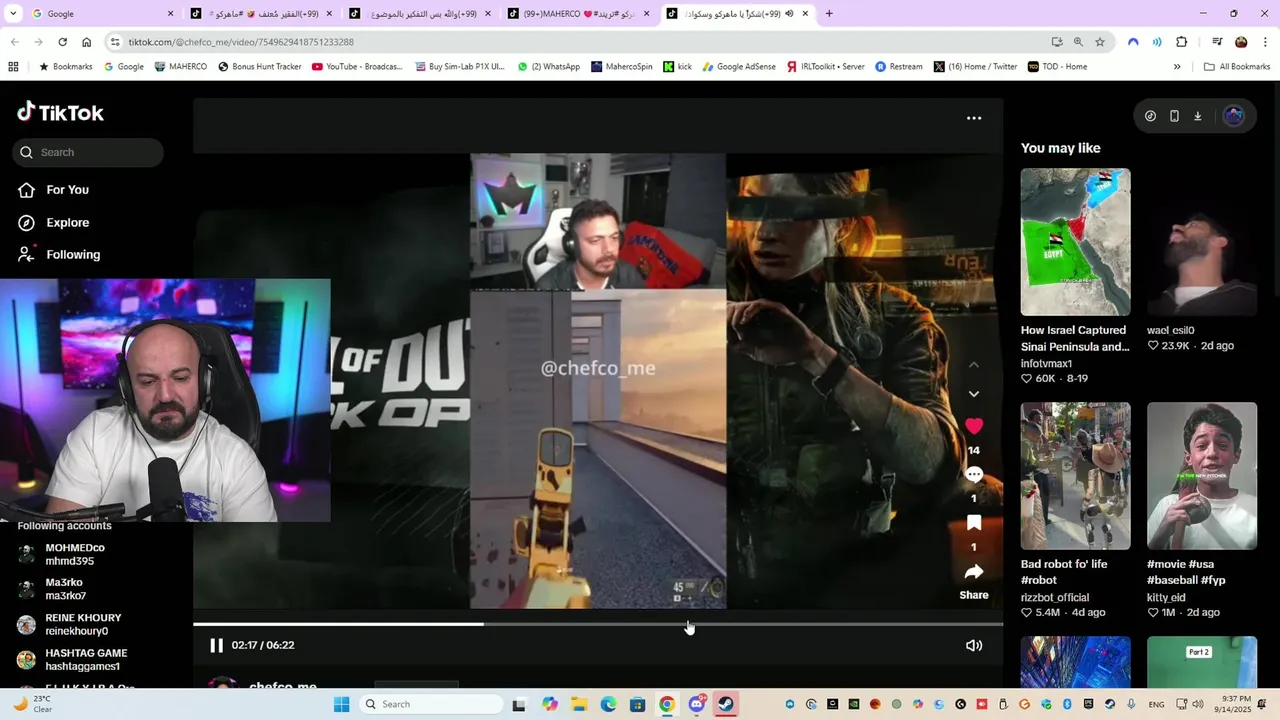Click the taskbar Search box
The width and height of the screenshot is (1280, 720).
pos(431,704)
